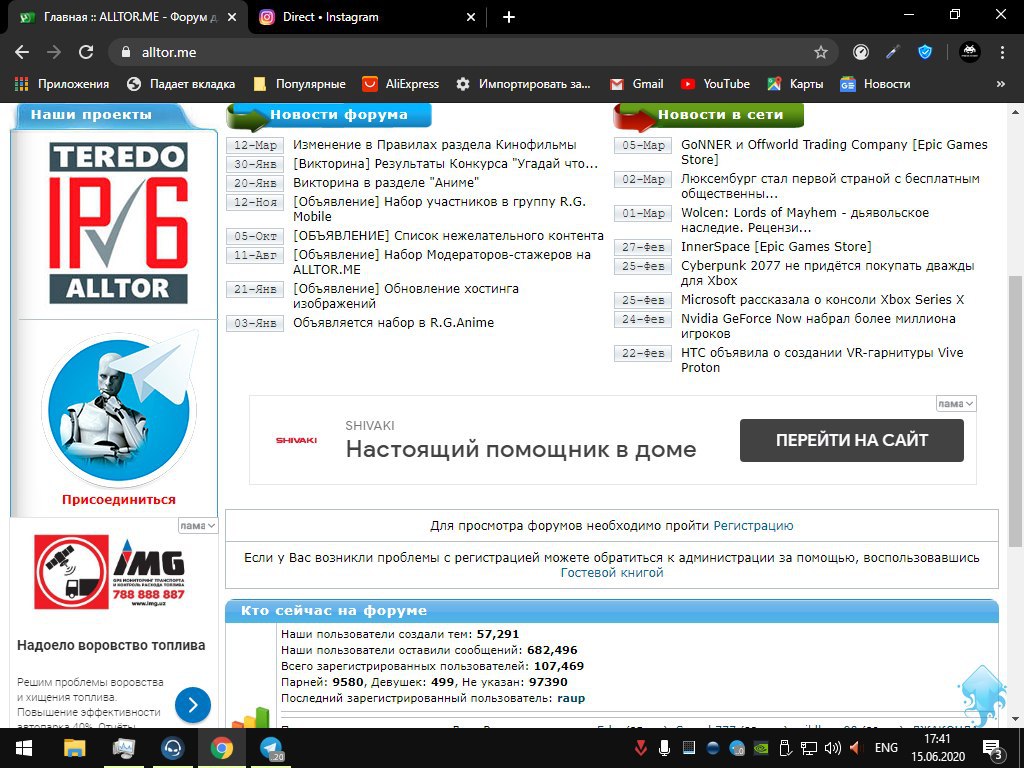The height and width of the screenshot is (768, 1024).
Task: Open the microphone tray icon
Action: pyautogui.click(x=664, y=748)
